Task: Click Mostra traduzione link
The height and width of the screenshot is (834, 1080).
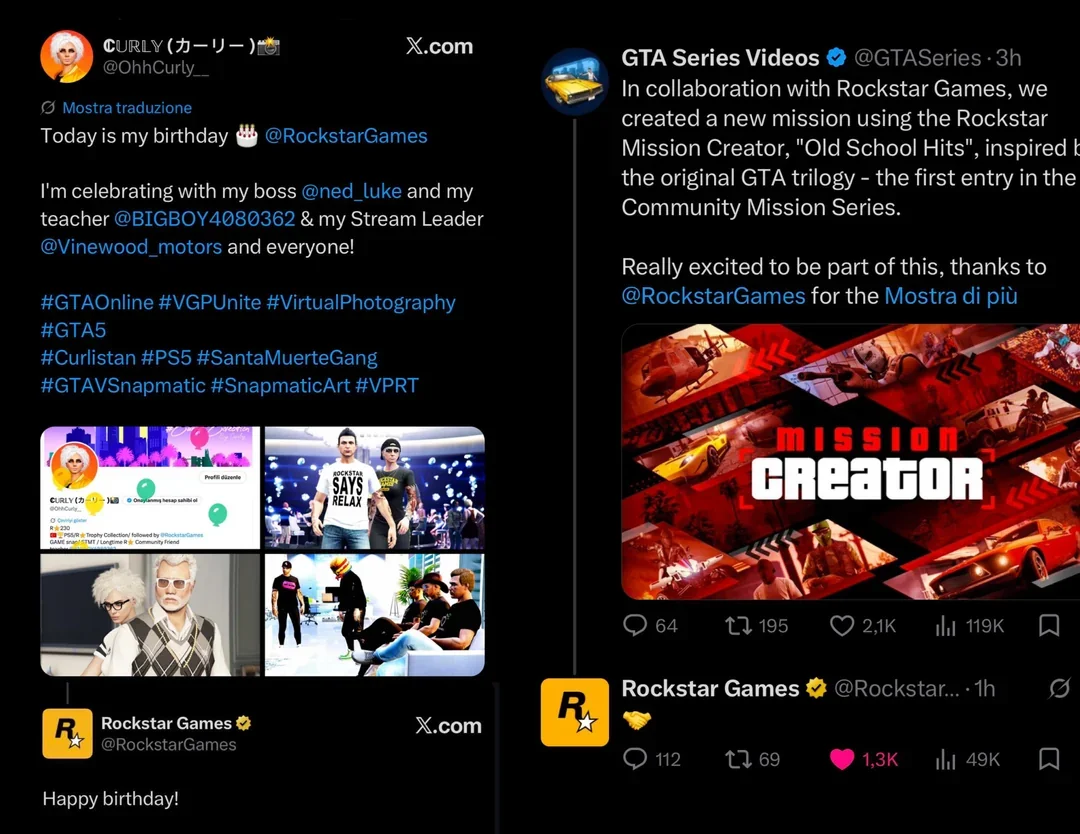Action: [127, 107]
